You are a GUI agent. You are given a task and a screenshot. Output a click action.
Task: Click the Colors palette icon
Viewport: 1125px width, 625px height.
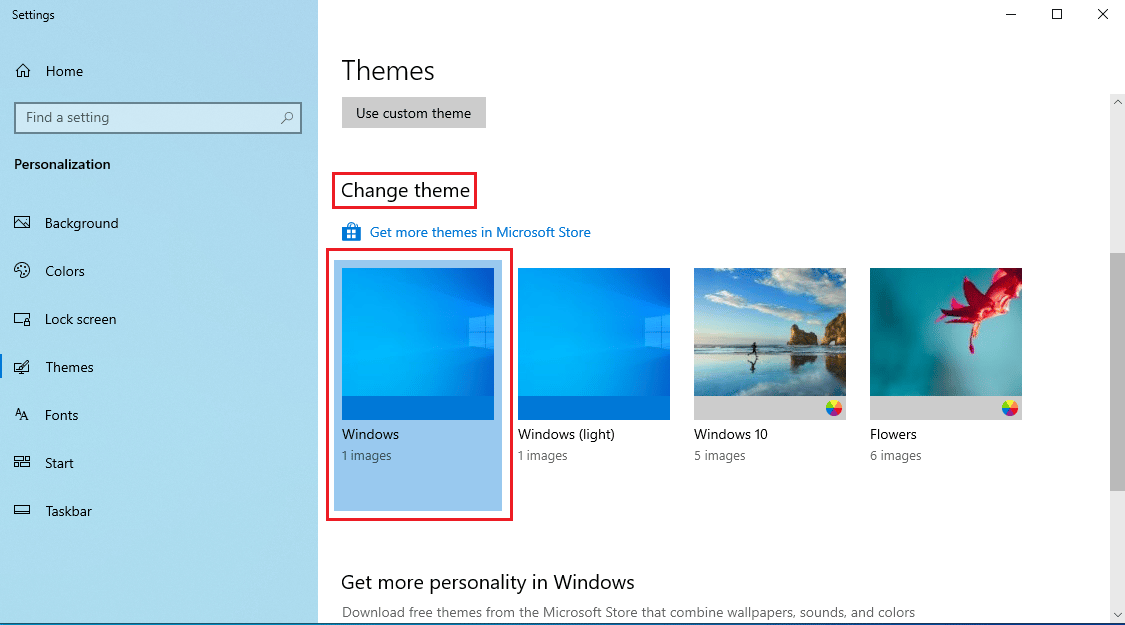click(22, 271)
